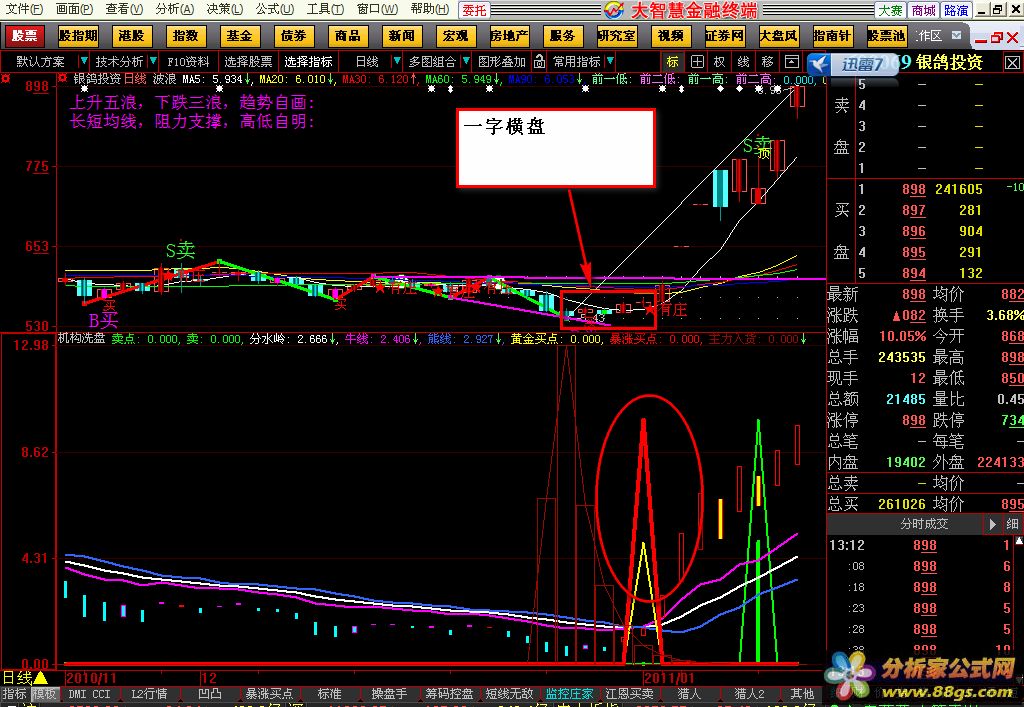The image size is (1024, 707).
Task: Select the 江恩买卖 indicator tab
Action: point(630,693)
